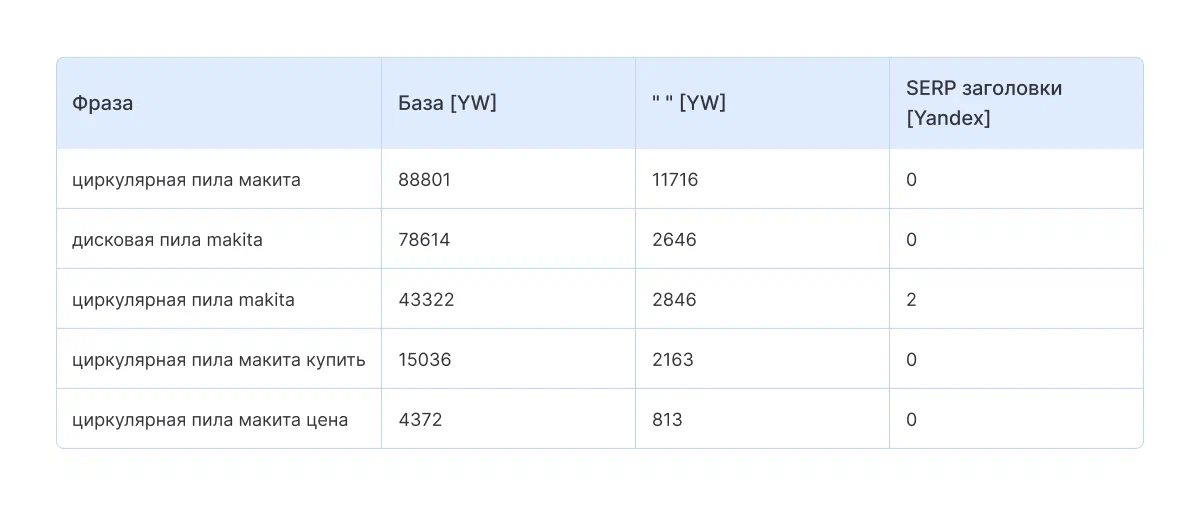The height and width of the screenshot is (505, 1200).
Task: Click the phrase "дисковая пила makita"
Action: (167, 240)
